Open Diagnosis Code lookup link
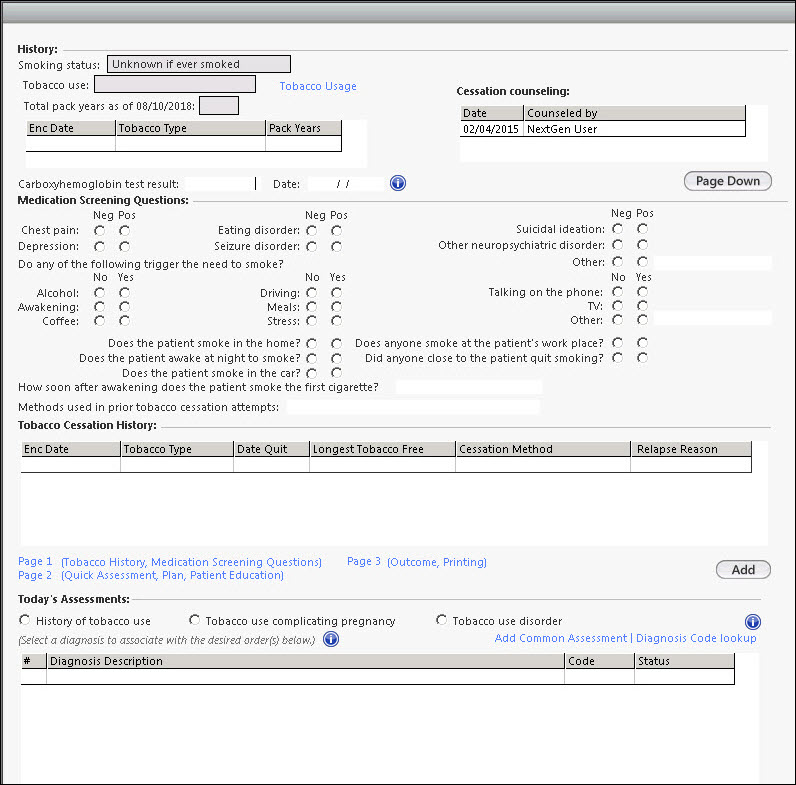The image size is (796, 785). pos(696,638)
